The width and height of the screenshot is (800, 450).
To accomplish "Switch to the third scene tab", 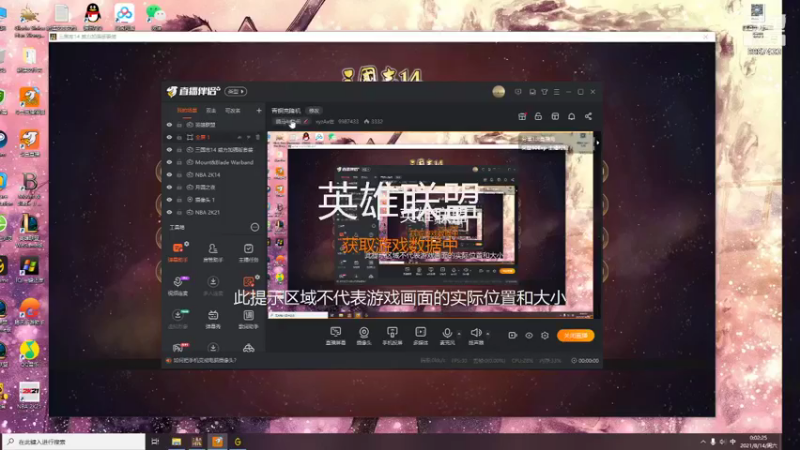I will 233,110.
